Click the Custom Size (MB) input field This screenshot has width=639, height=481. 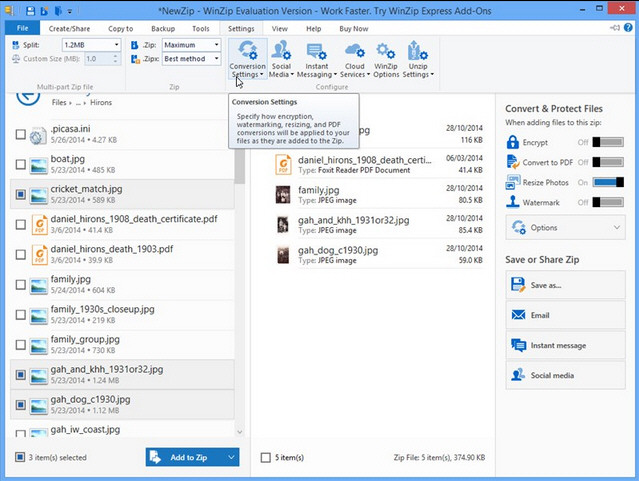pos(98,59)
